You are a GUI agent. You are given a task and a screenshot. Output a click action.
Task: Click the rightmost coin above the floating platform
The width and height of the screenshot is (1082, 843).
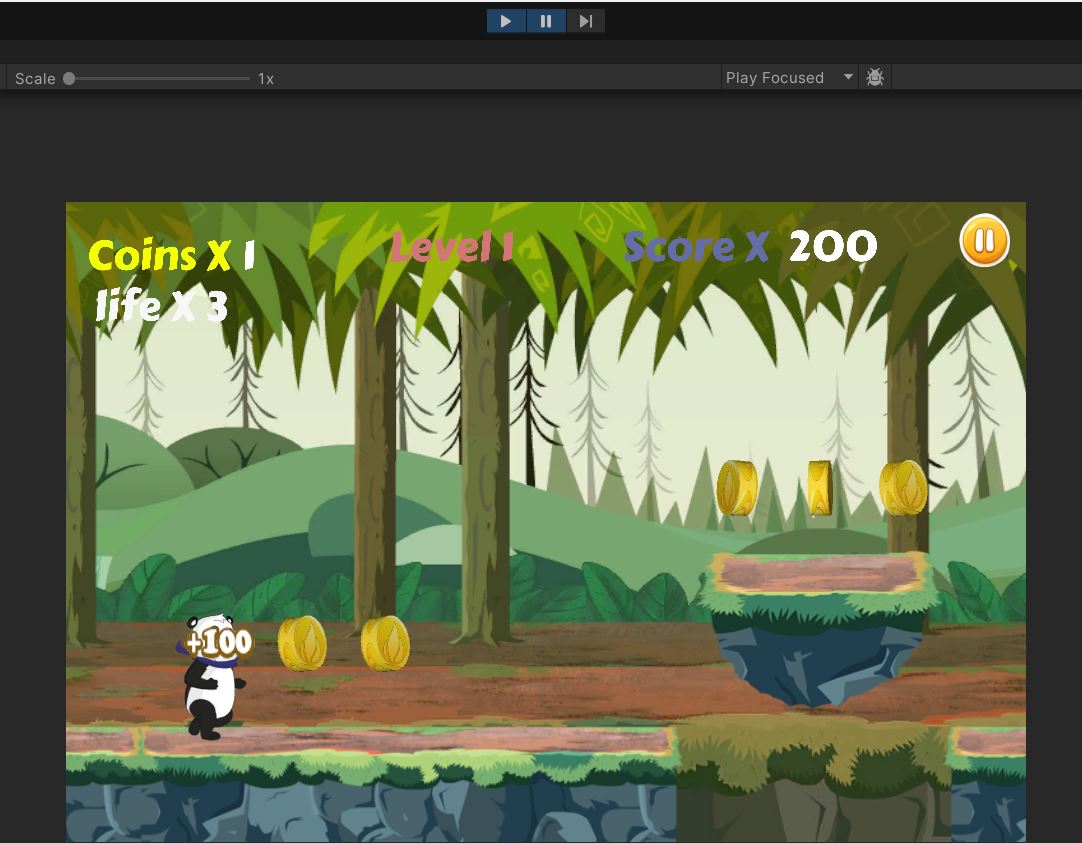[x=903, y=488]
